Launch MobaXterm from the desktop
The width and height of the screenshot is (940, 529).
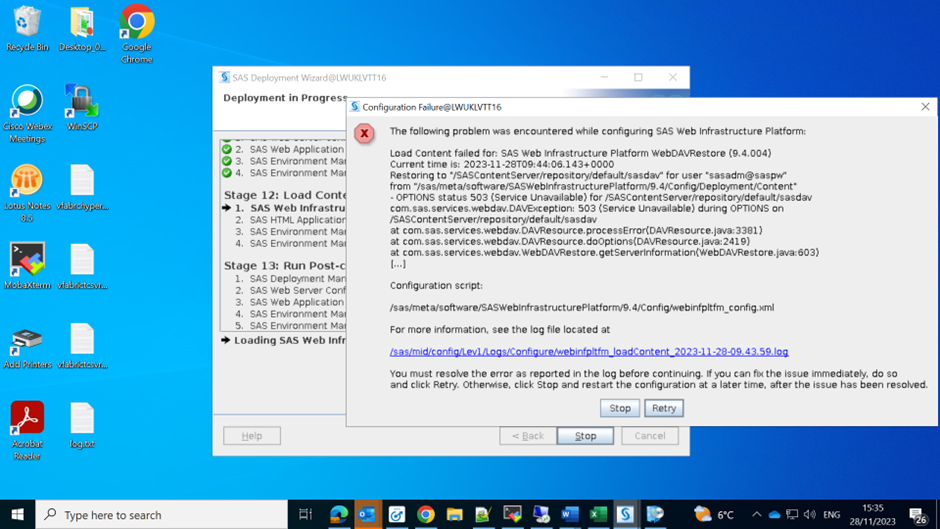pos(27,266)
